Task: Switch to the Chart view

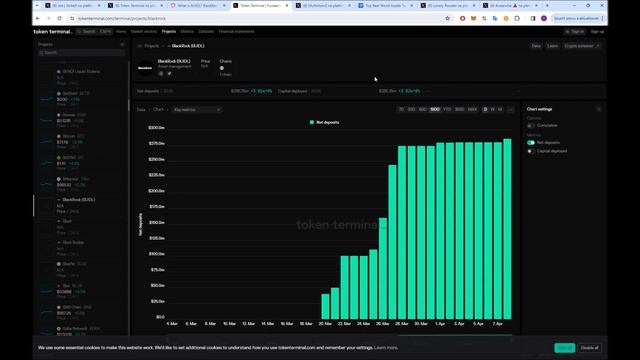Action: [158, 110]
